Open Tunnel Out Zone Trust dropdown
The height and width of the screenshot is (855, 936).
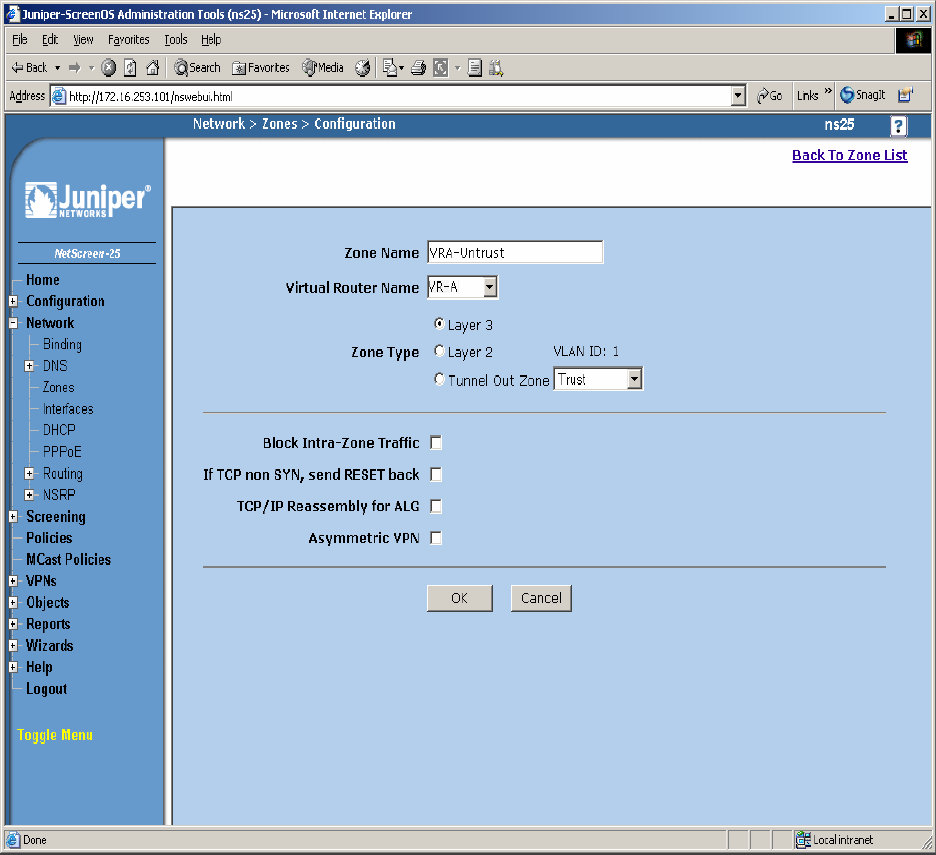tap(635, 379)
